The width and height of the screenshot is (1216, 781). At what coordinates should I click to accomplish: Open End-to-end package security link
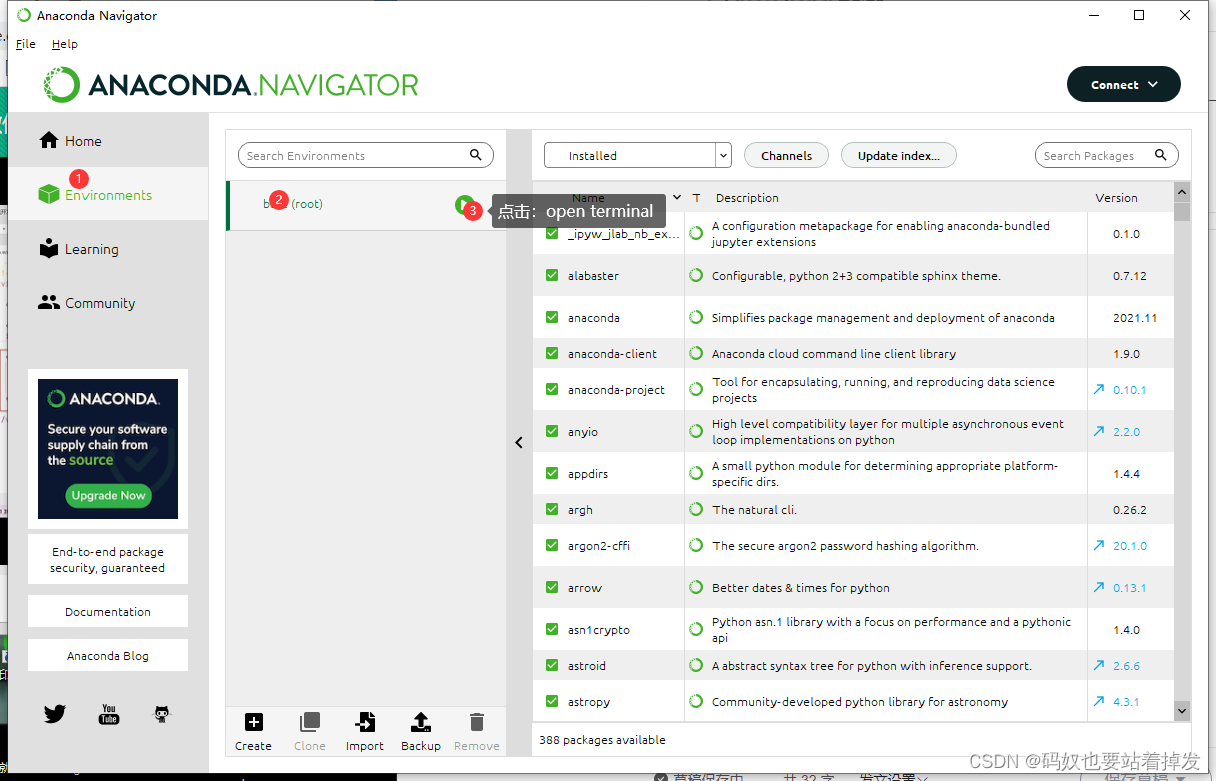[x=108, y=560]
